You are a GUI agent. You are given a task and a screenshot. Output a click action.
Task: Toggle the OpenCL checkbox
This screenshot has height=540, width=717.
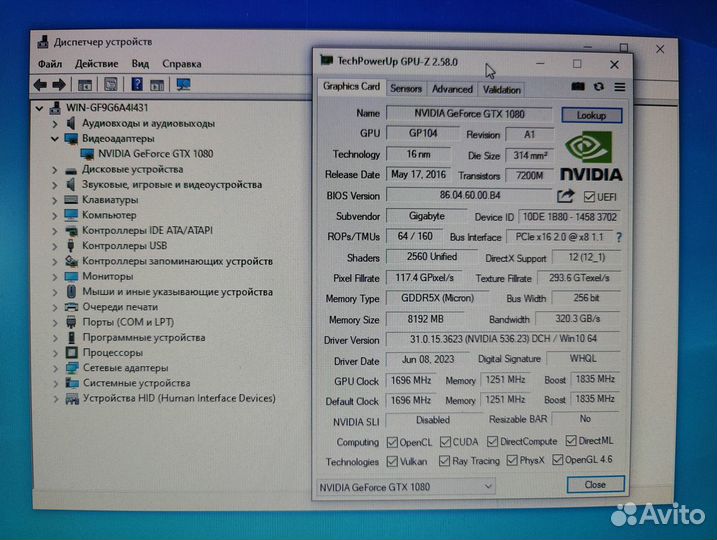coord(392,442)
